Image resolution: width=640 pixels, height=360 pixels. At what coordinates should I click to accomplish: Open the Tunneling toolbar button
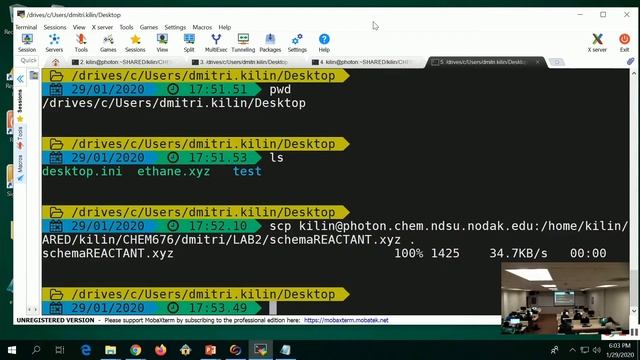click(x=243, y=43)
